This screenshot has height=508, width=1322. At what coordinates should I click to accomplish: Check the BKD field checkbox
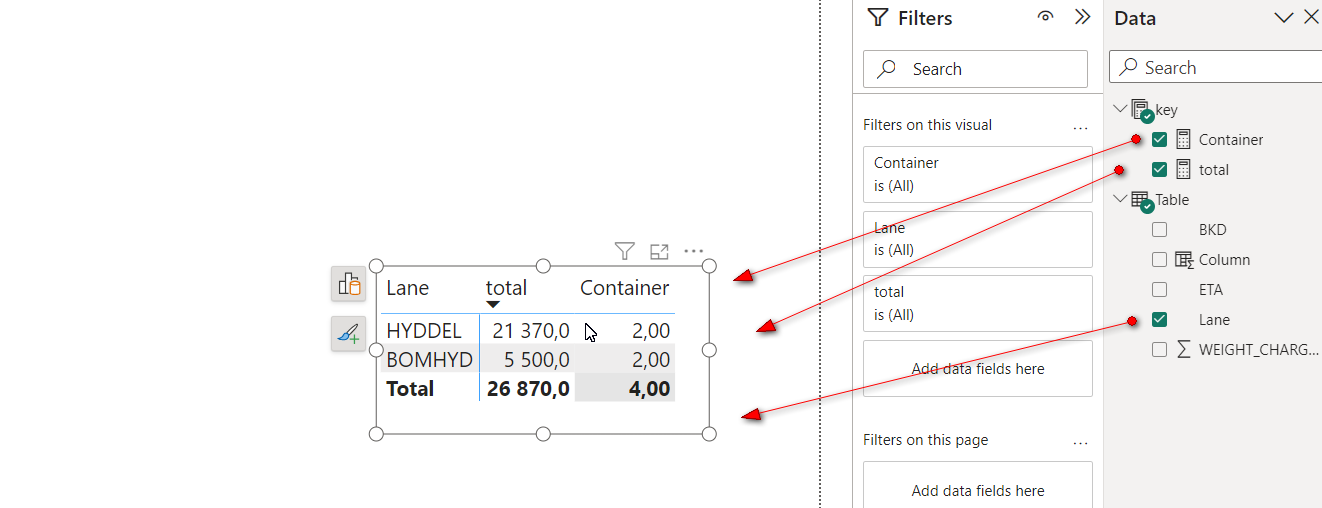point(1159,229)
